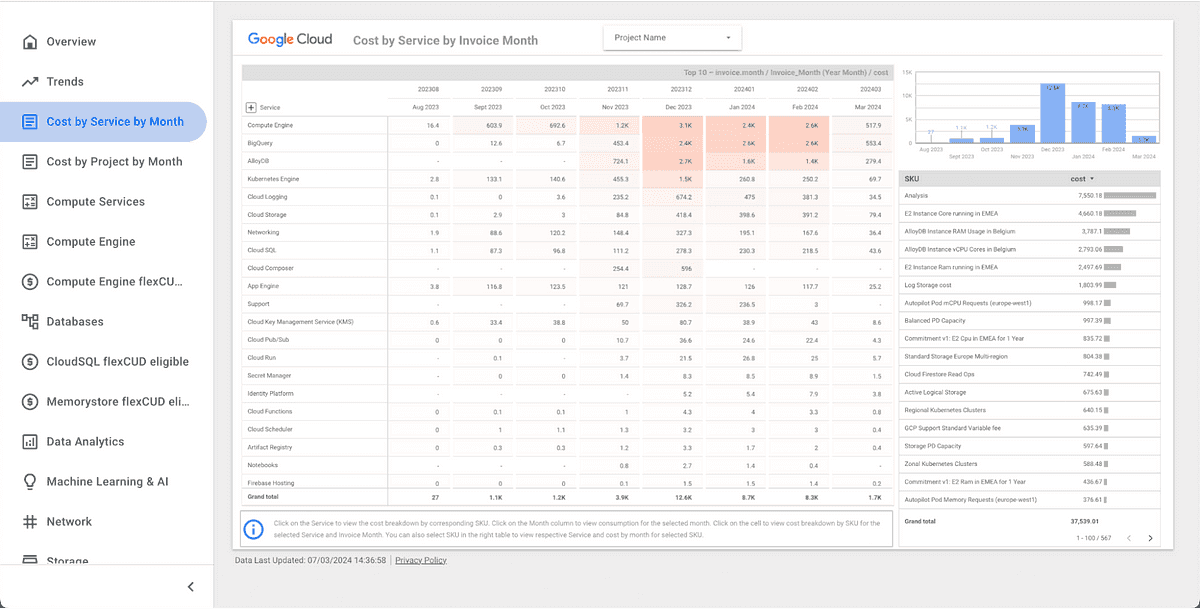The image size is (1200, 609).
Task: Select the Cloud SQL service row
Action: click(x=567, y=250)
